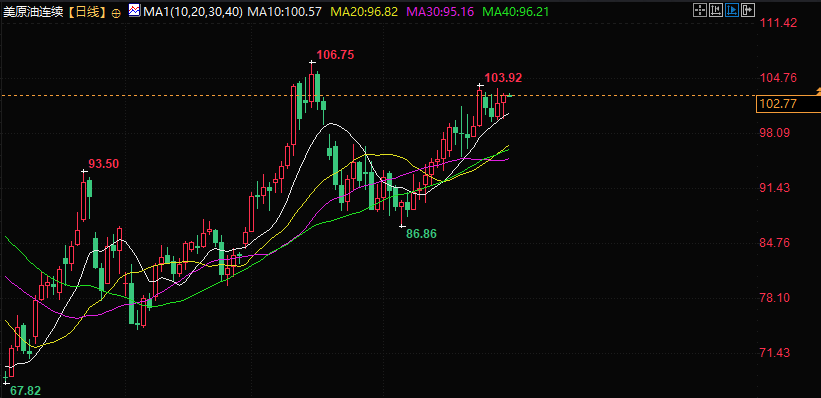Click the magenta MA30:95.16 value

(439, 11)
